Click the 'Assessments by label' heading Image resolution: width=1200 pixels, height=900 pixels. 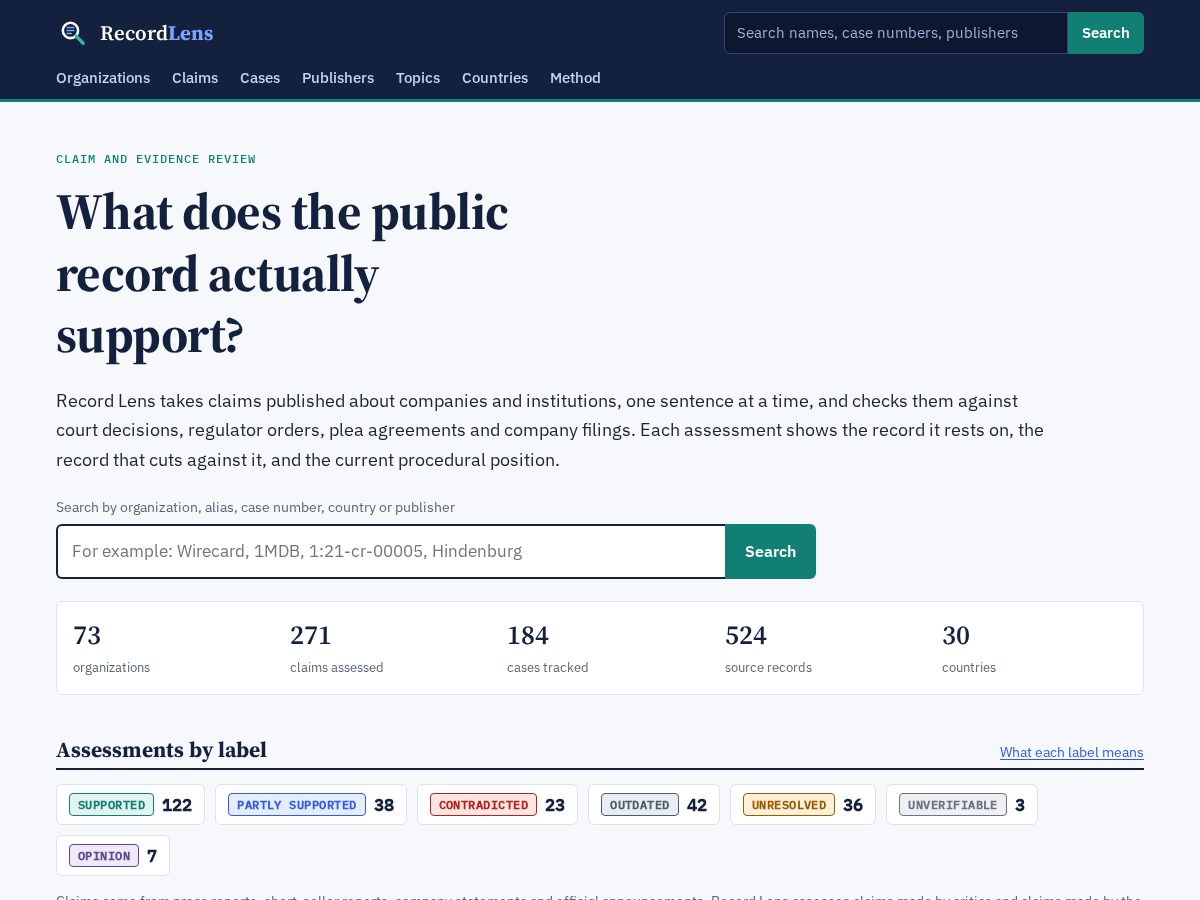[161, 750]
